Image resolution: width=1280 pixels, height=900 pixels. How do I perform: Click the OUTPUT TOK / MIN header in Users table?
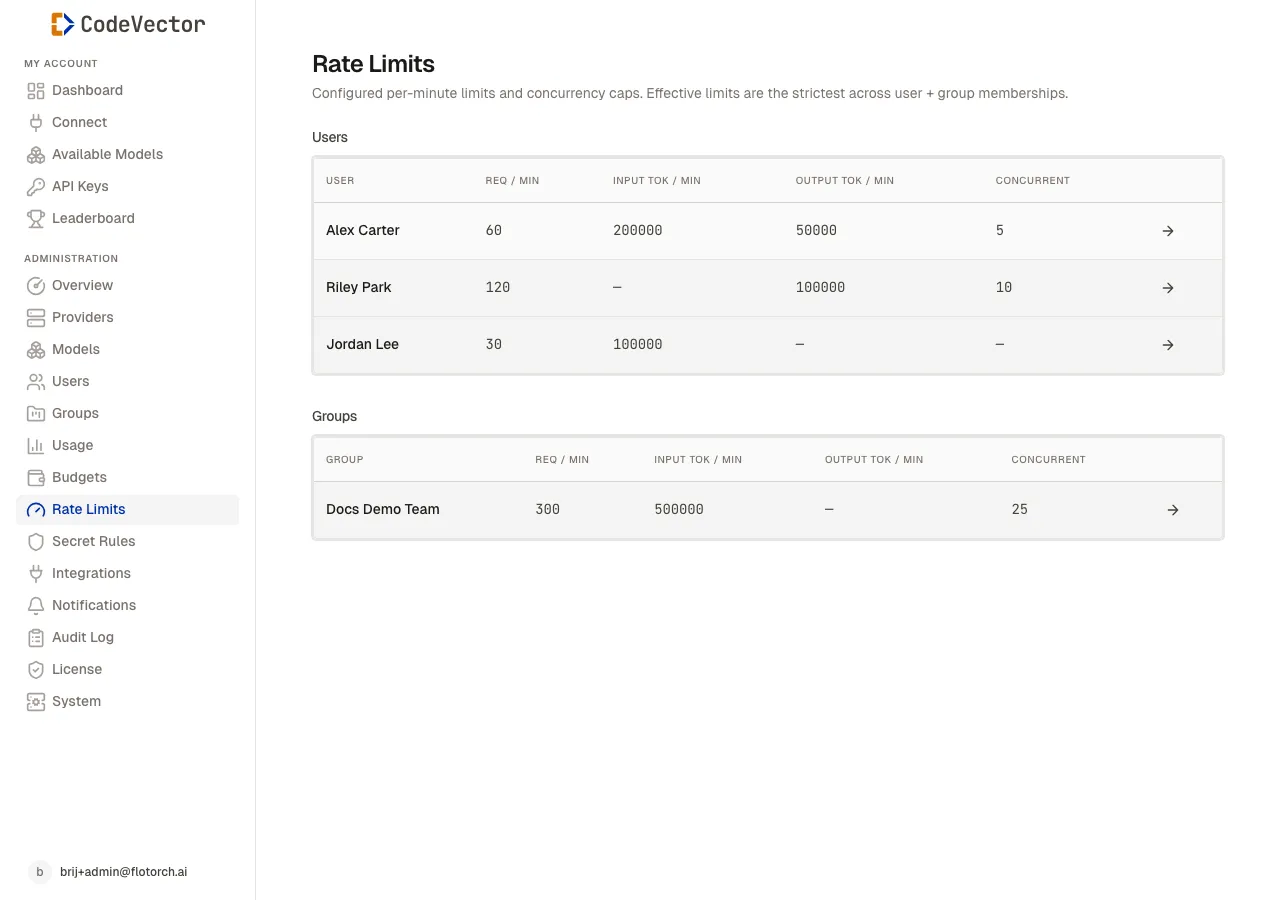click(x=845, y=181)
